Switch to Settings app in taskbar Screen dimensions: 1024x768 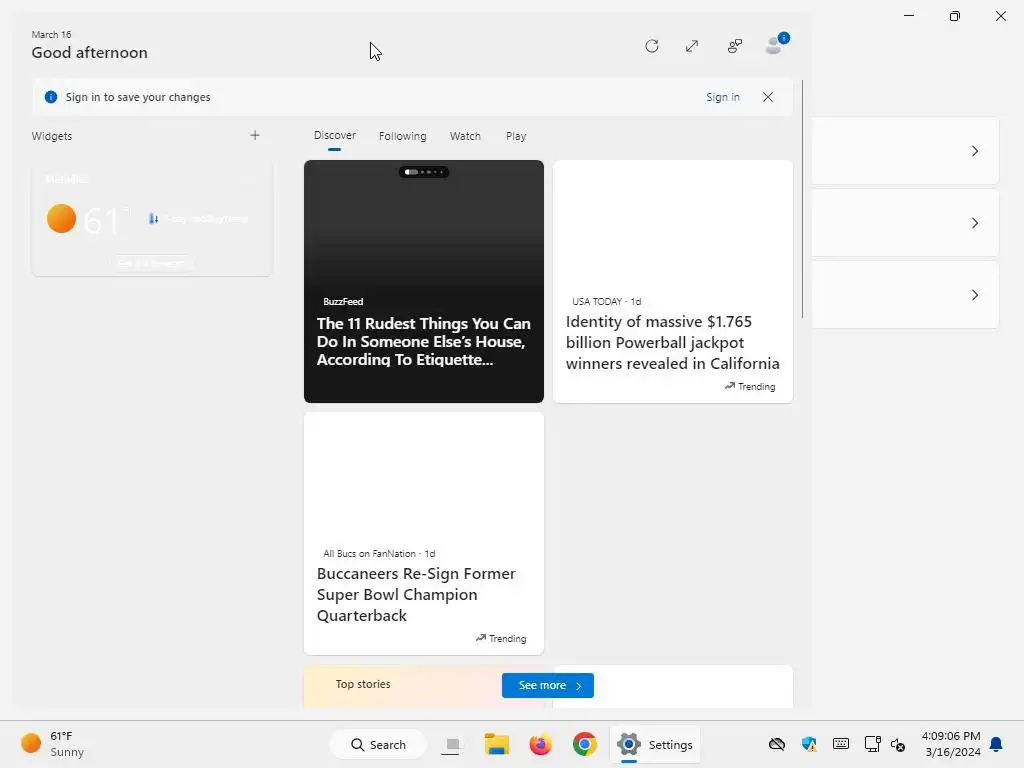click(654, 744)
